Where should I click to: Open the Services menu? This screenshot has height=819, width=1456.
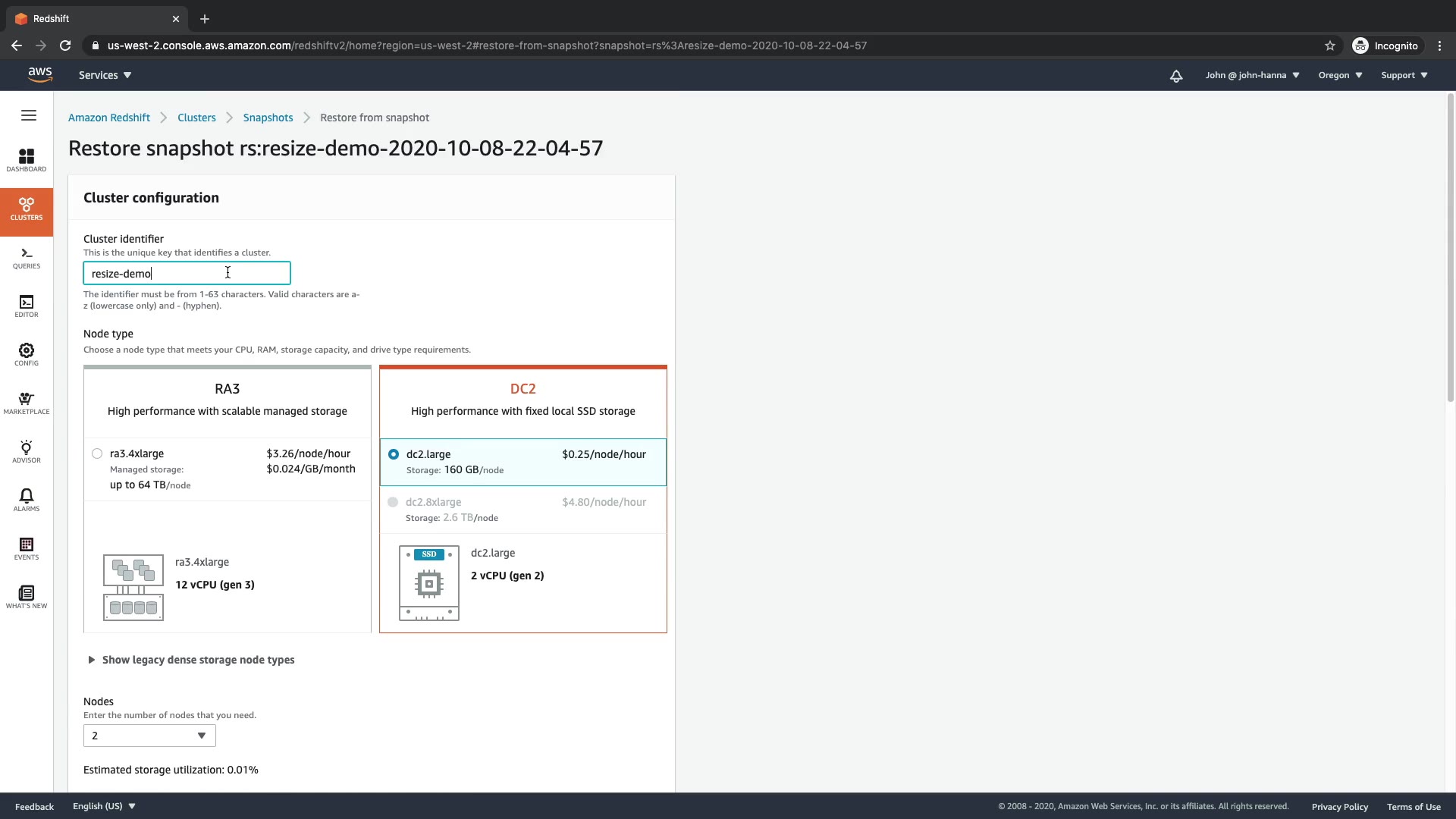pos(105,75)
